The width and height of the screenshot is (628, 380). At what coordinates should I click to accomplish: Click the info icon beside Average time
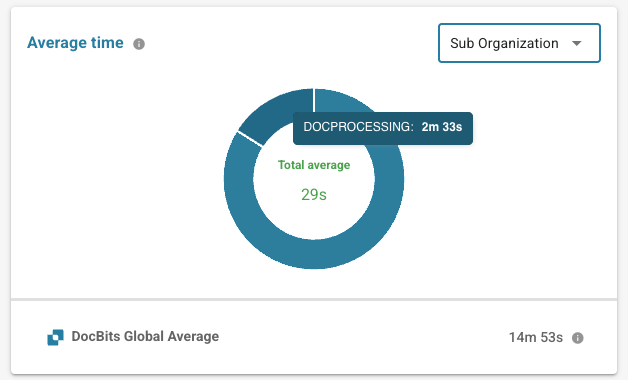point(139,44)
